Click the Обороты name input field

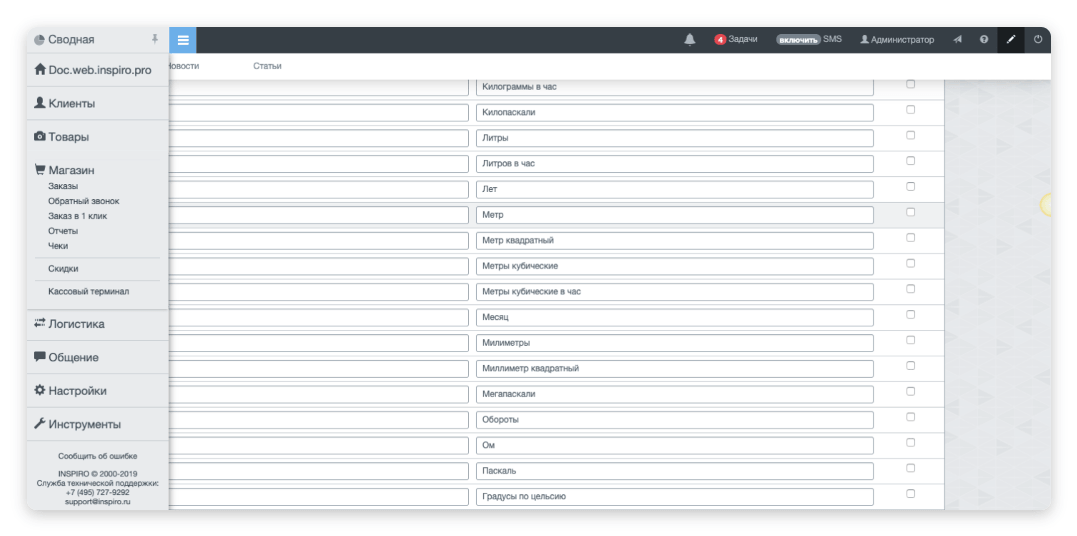pyautogui.click(x=674, y=420)
